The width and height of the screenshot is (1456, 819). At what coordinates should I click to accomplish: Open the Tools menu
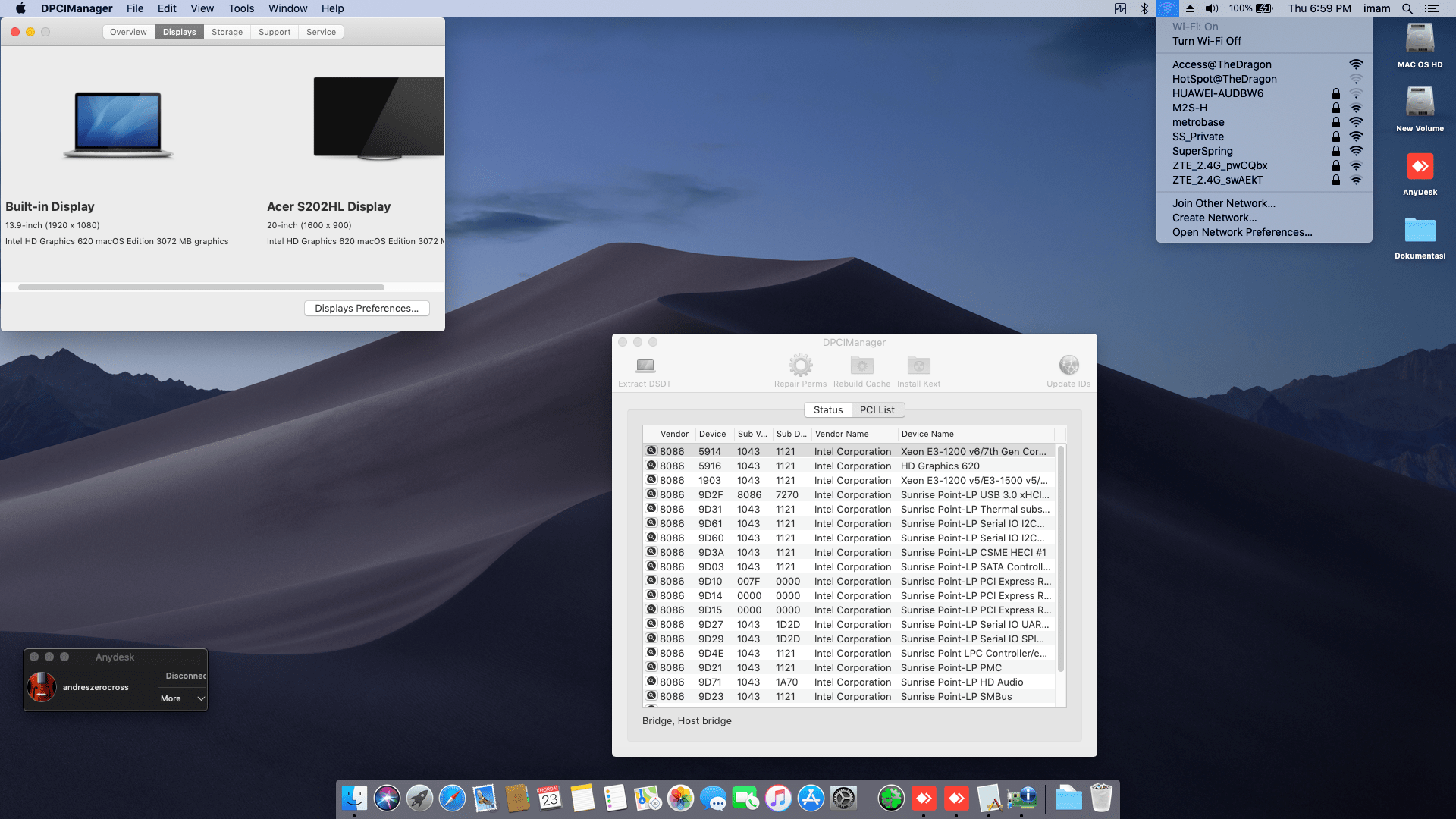pyautogui.click(x=241, y=8)
